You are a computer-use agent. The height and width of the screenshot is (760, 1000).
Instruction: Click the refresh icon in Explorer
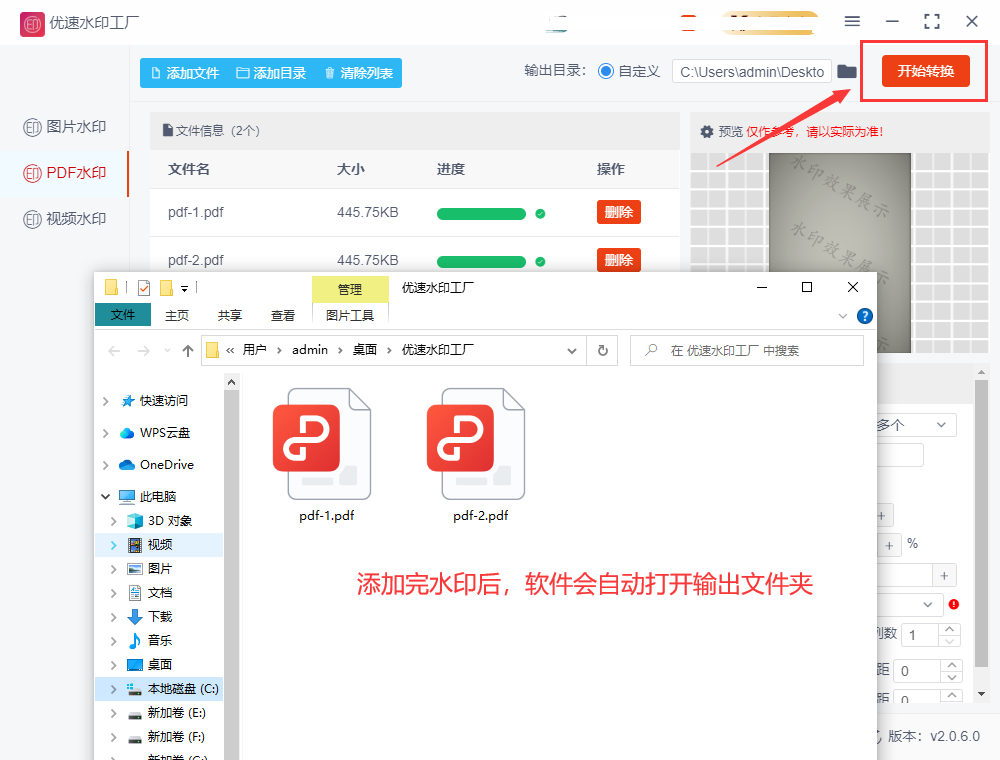click(x=603, y=351)
